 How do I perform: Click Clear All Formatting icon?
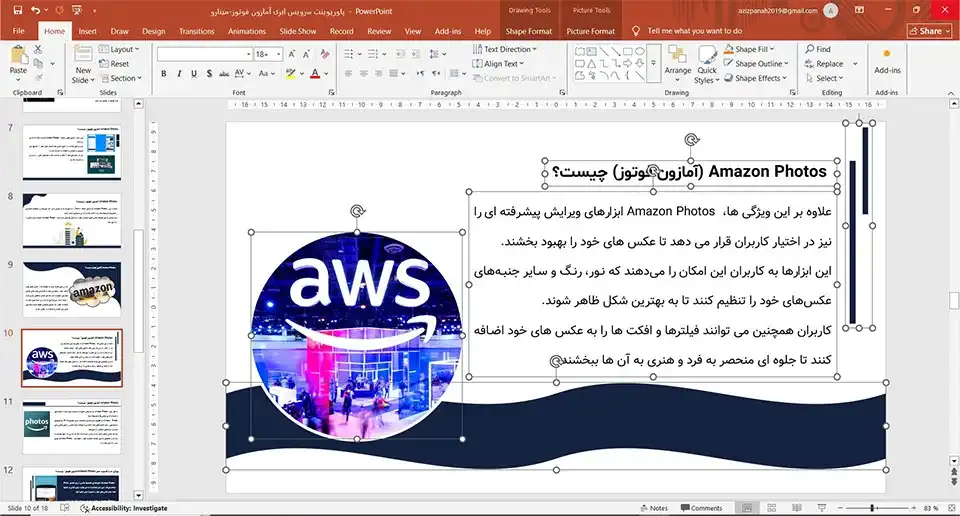click(325, 54)
